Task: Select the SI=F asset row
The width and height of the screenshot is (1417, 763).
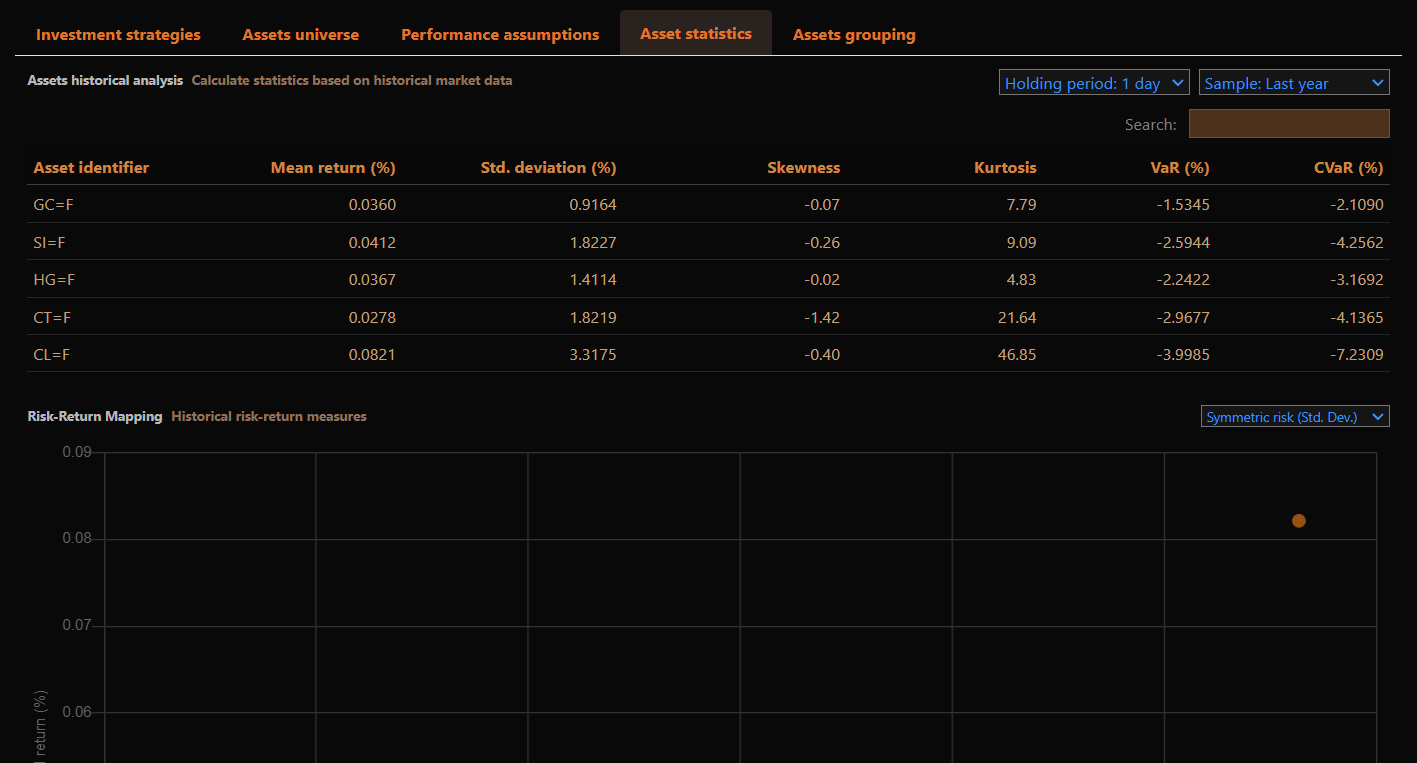Action: point(49,242)
